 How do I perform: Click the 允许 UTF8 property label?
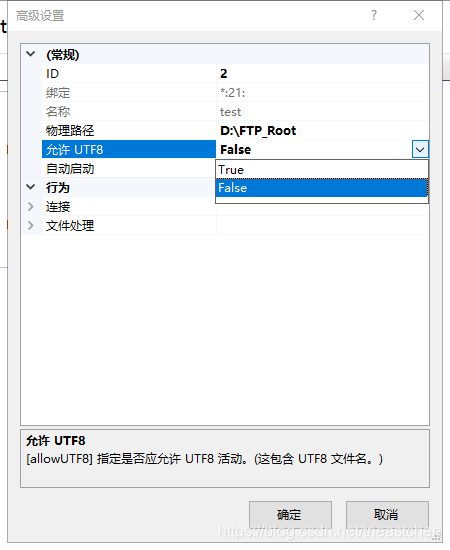[74, 150]
